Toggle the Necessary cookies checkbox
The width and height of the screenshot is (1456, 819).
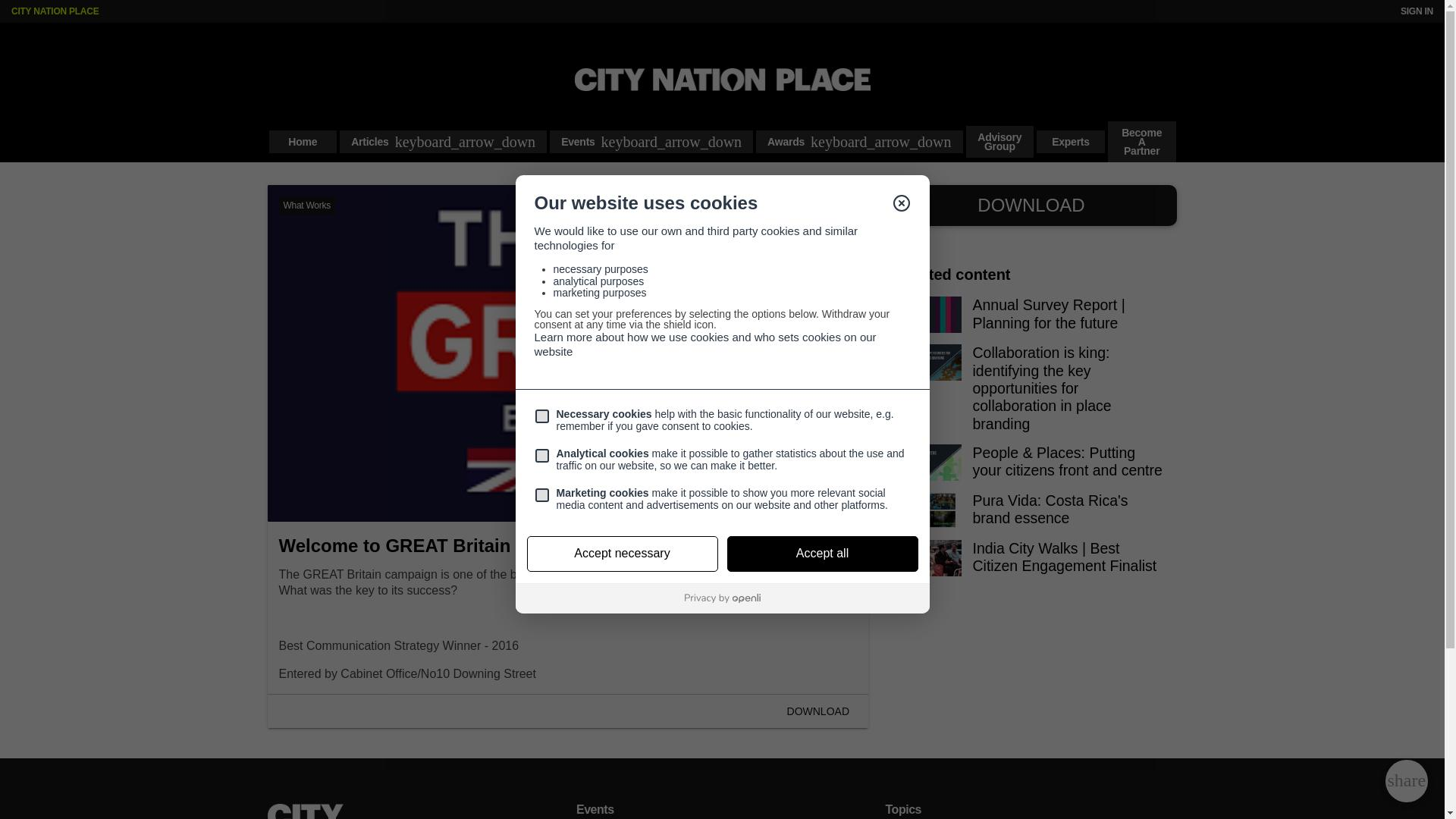click(541, 416)
